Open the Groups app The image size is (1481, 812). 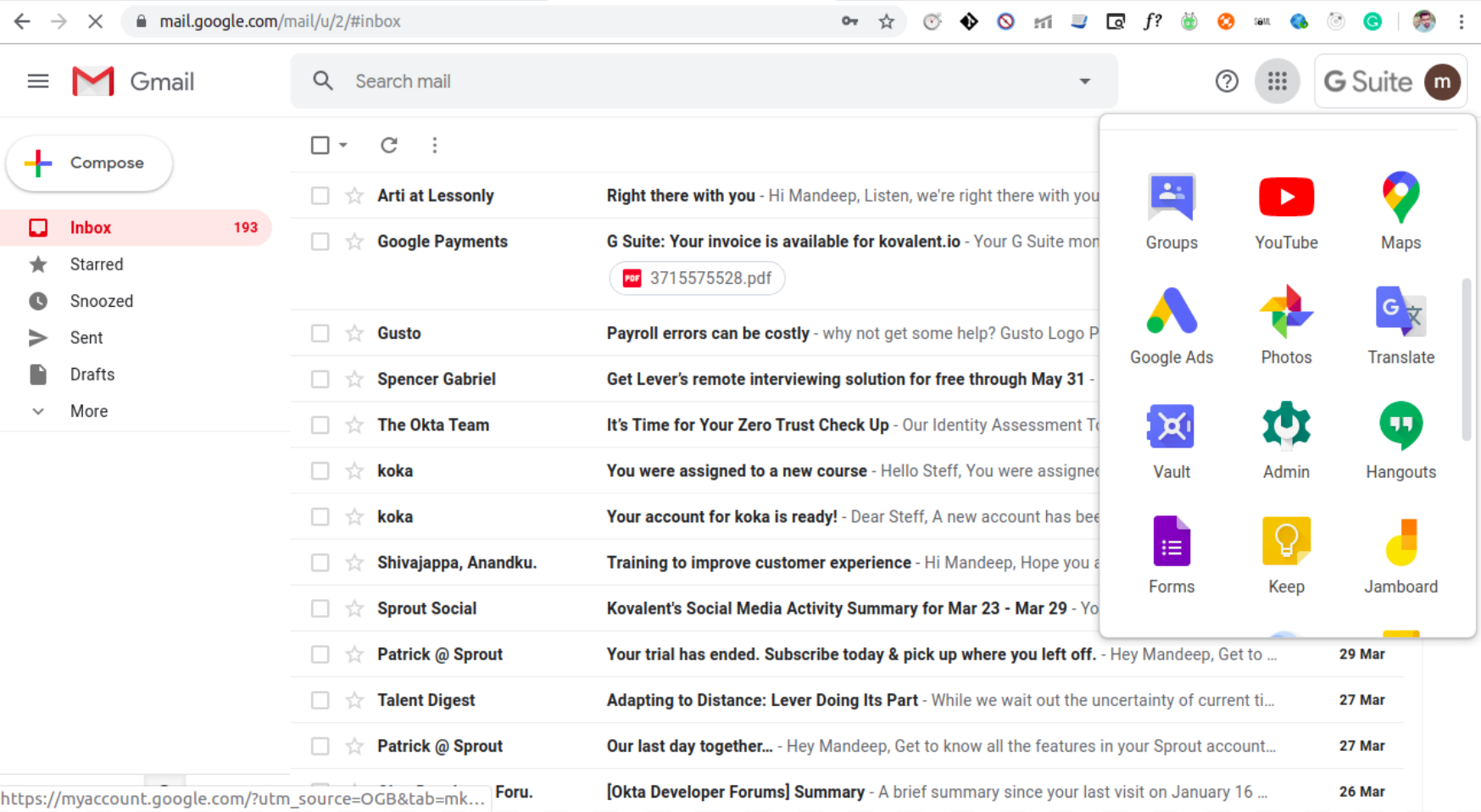point(1172,212)
